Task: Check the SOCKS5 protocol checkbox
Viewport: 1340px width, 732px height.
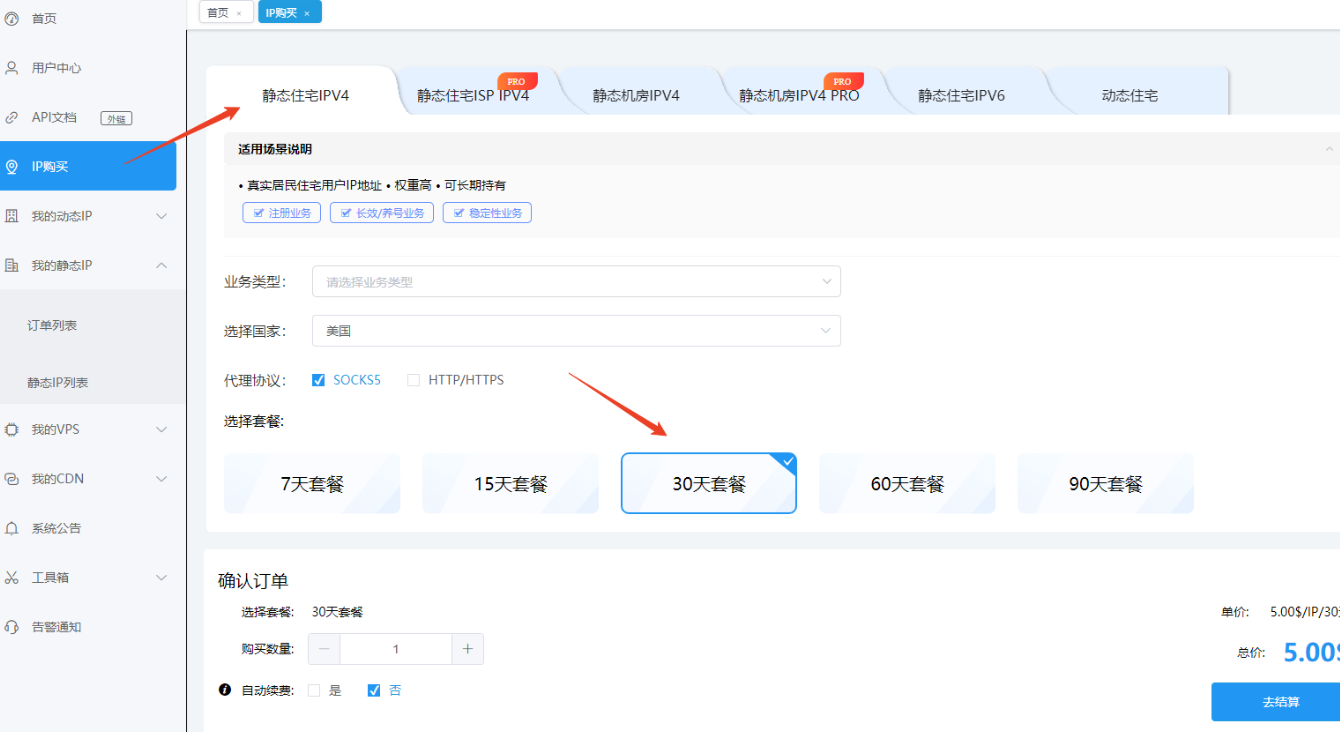Action: (319, 380)
